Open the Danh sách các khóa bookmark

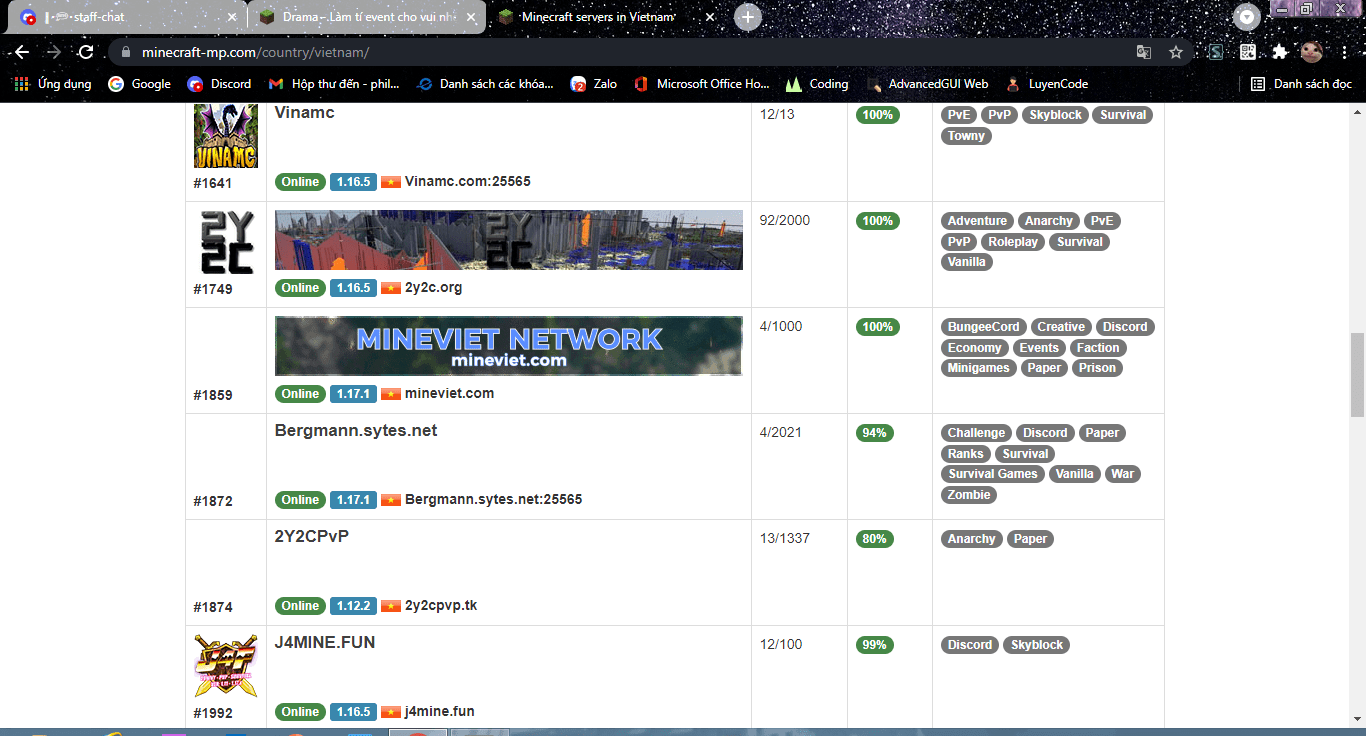click(x=485, y=84)
